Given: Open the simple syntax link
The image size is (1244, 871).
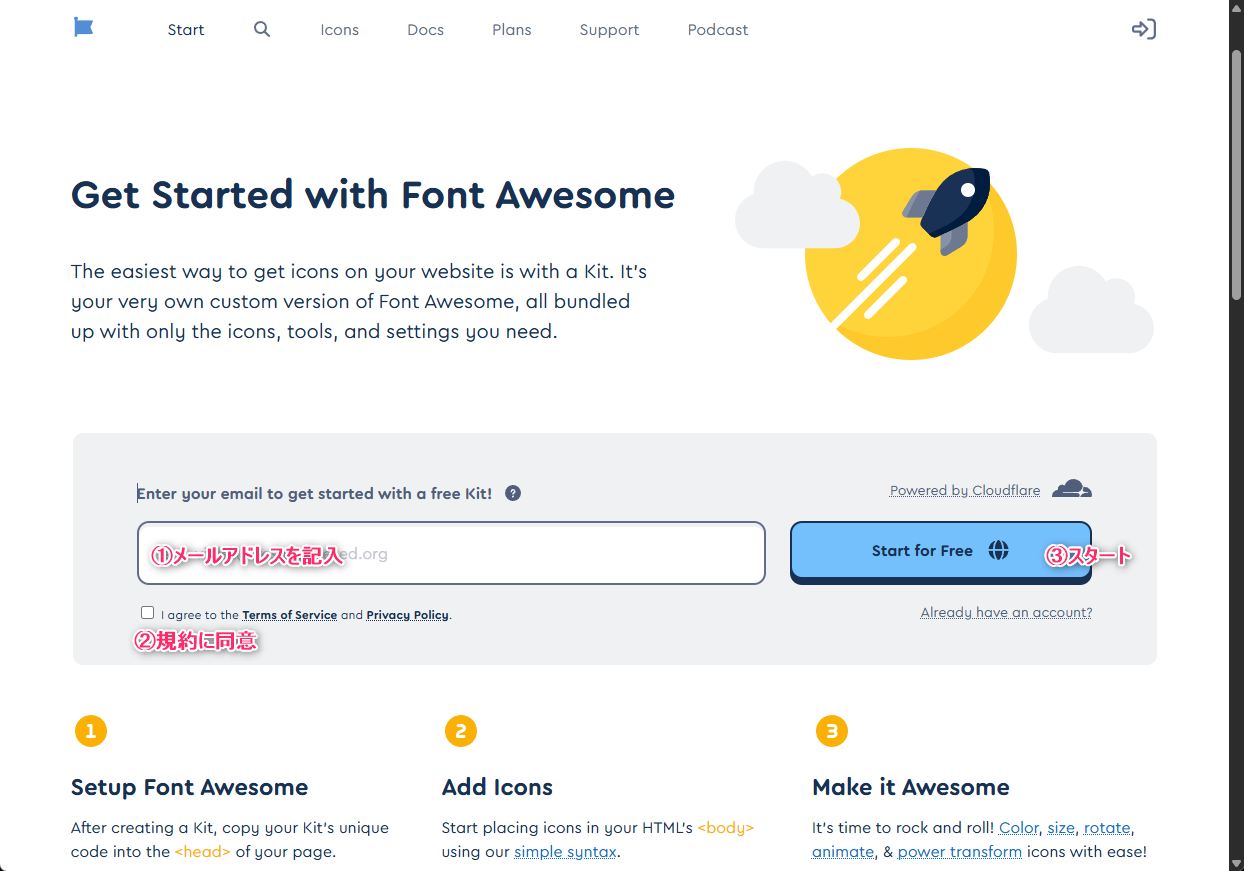Looking at the screenshot, I should pyautogui.click(x=565, y=852).
